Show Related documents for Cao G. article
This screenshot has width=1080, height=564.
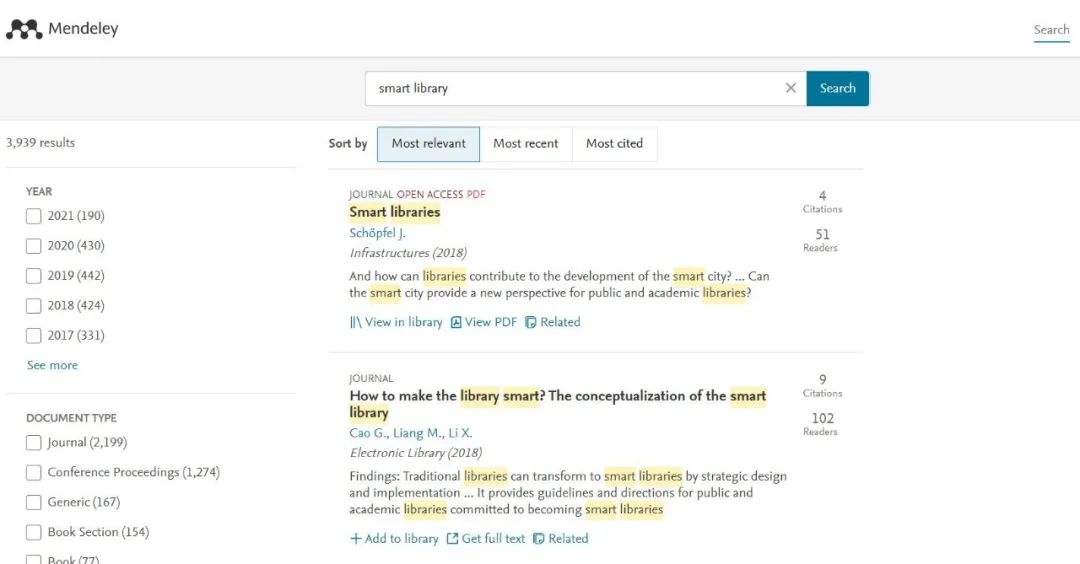[561, 538]
